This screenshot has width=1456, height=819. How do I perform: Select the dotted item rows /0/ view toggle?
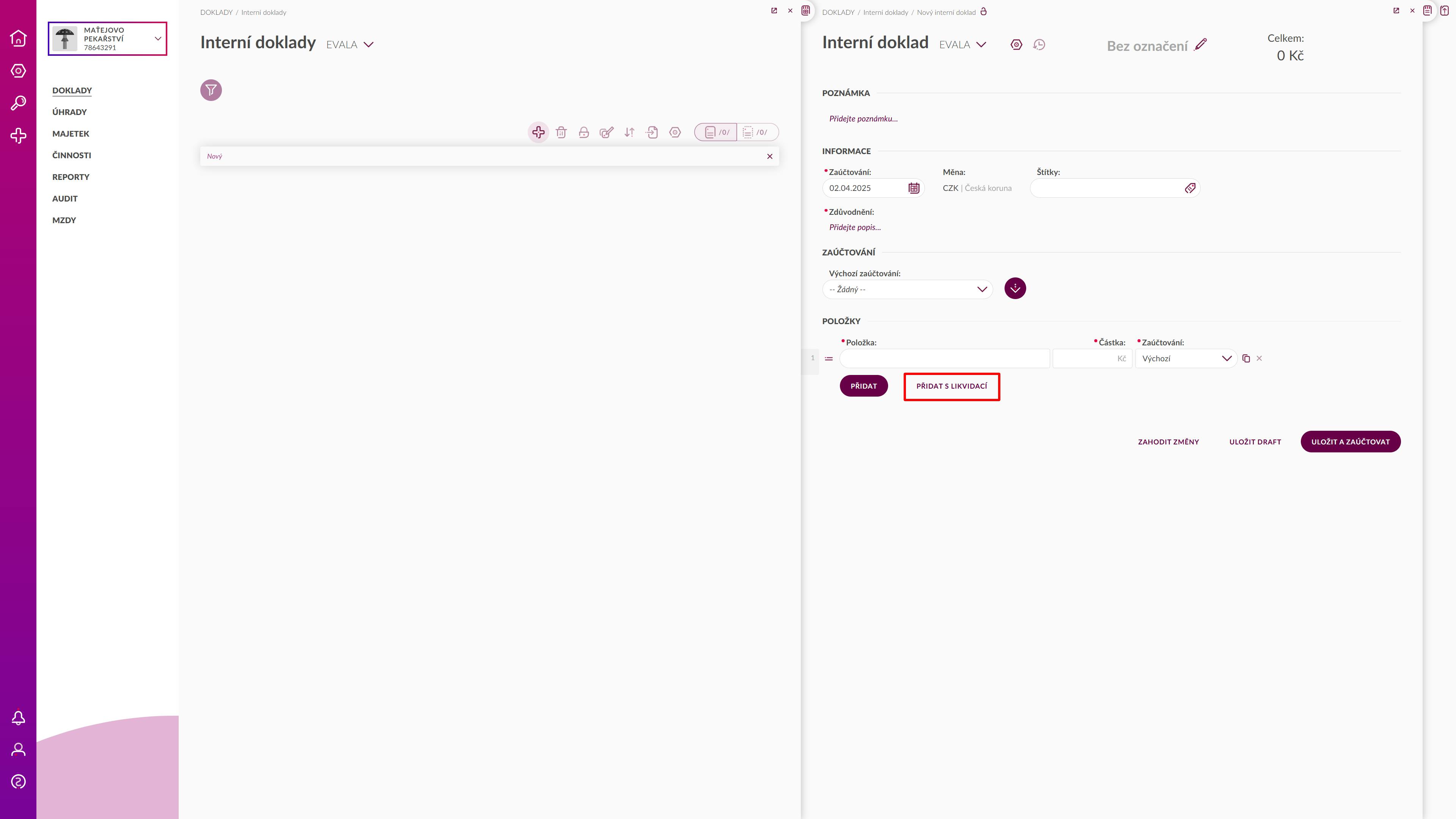tap(757, 132)
